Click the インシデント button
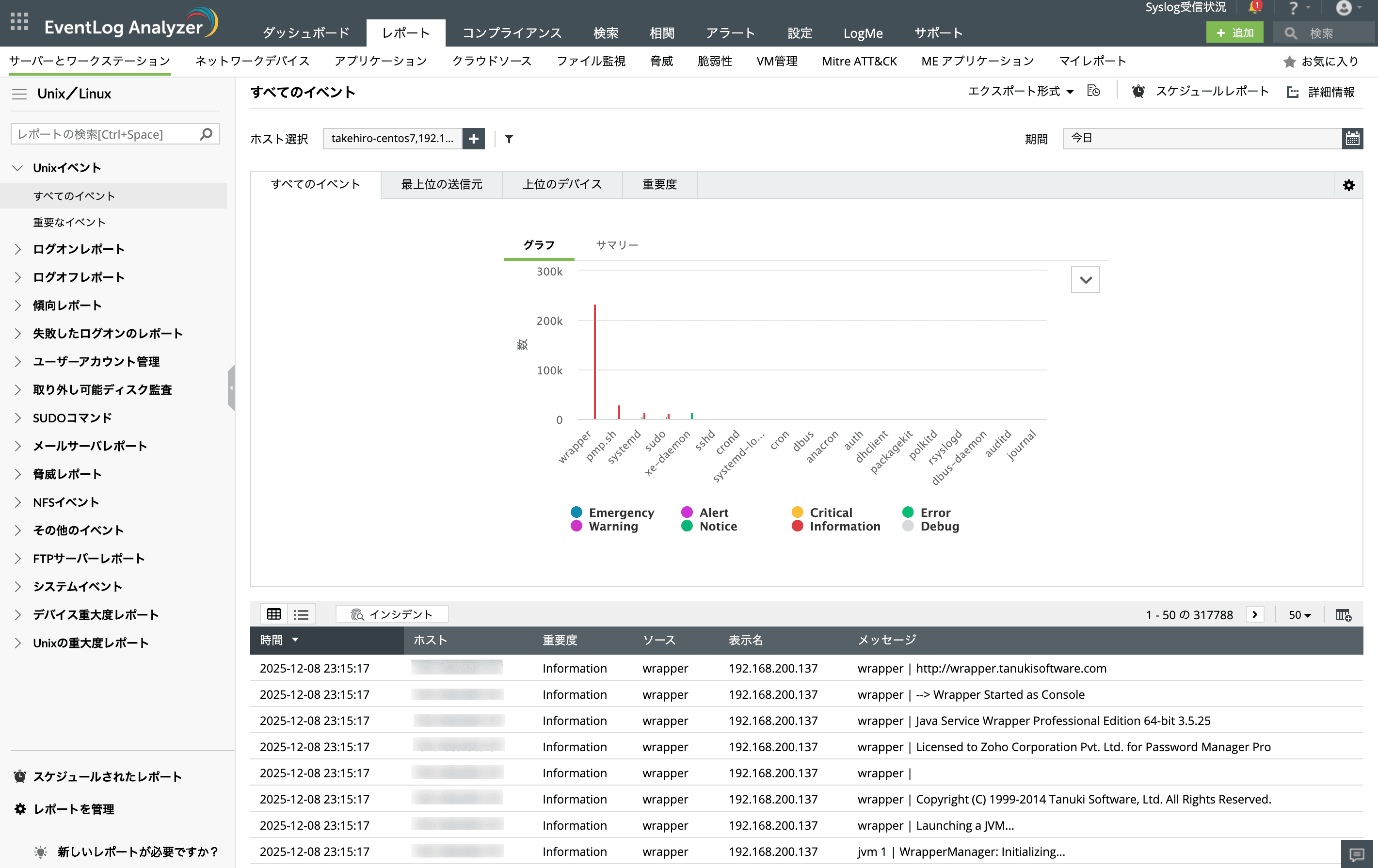 [x=392, y=614]
